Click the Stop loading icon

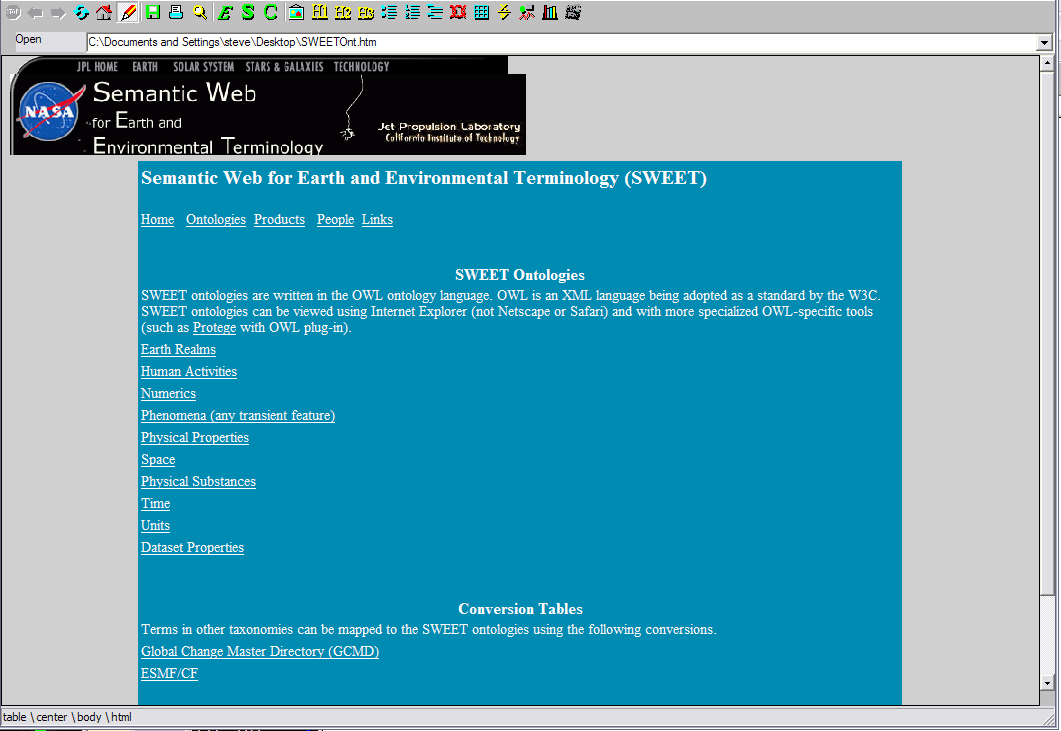(x=14, y=12)
